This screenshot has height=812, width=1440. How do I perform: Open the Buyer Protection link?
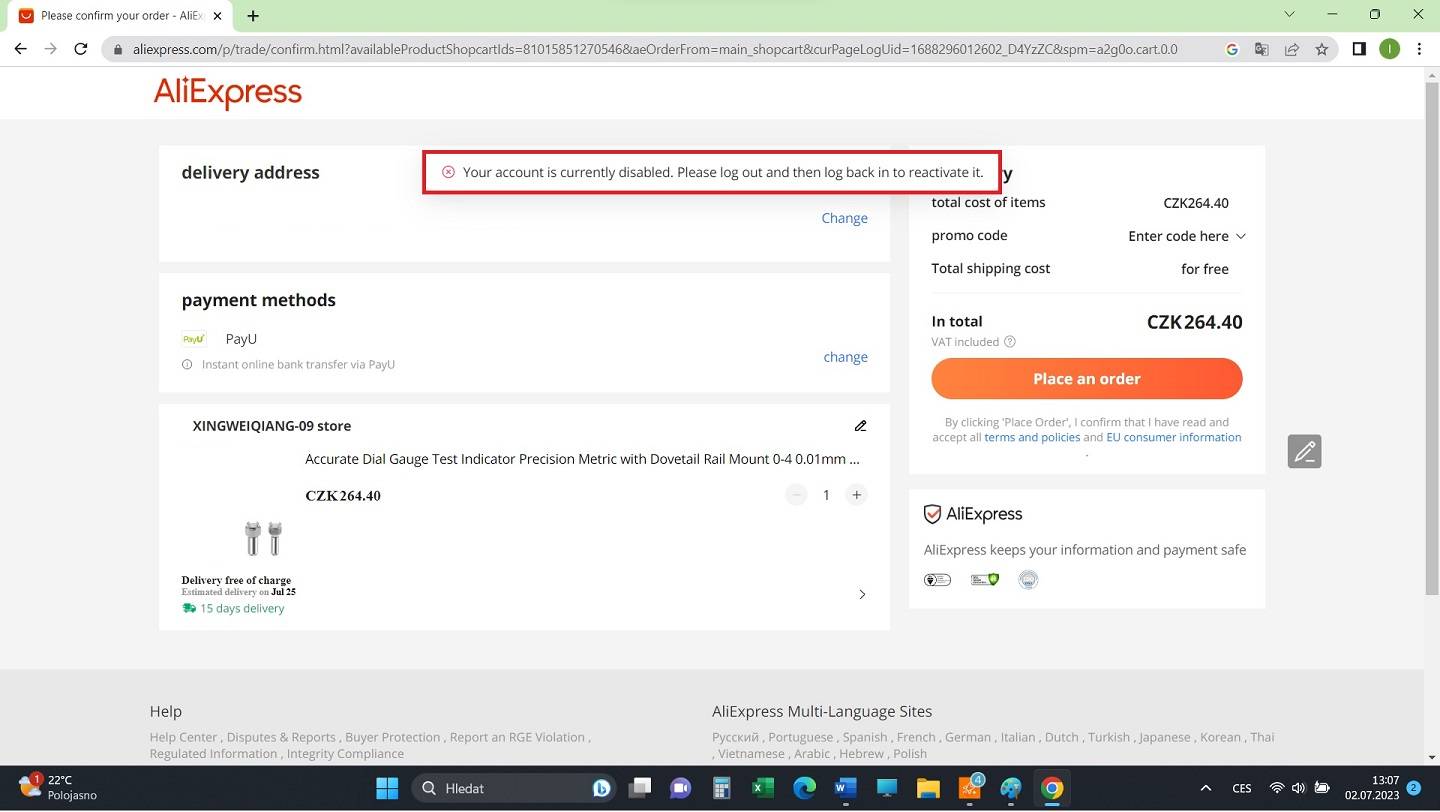(393, 737)
